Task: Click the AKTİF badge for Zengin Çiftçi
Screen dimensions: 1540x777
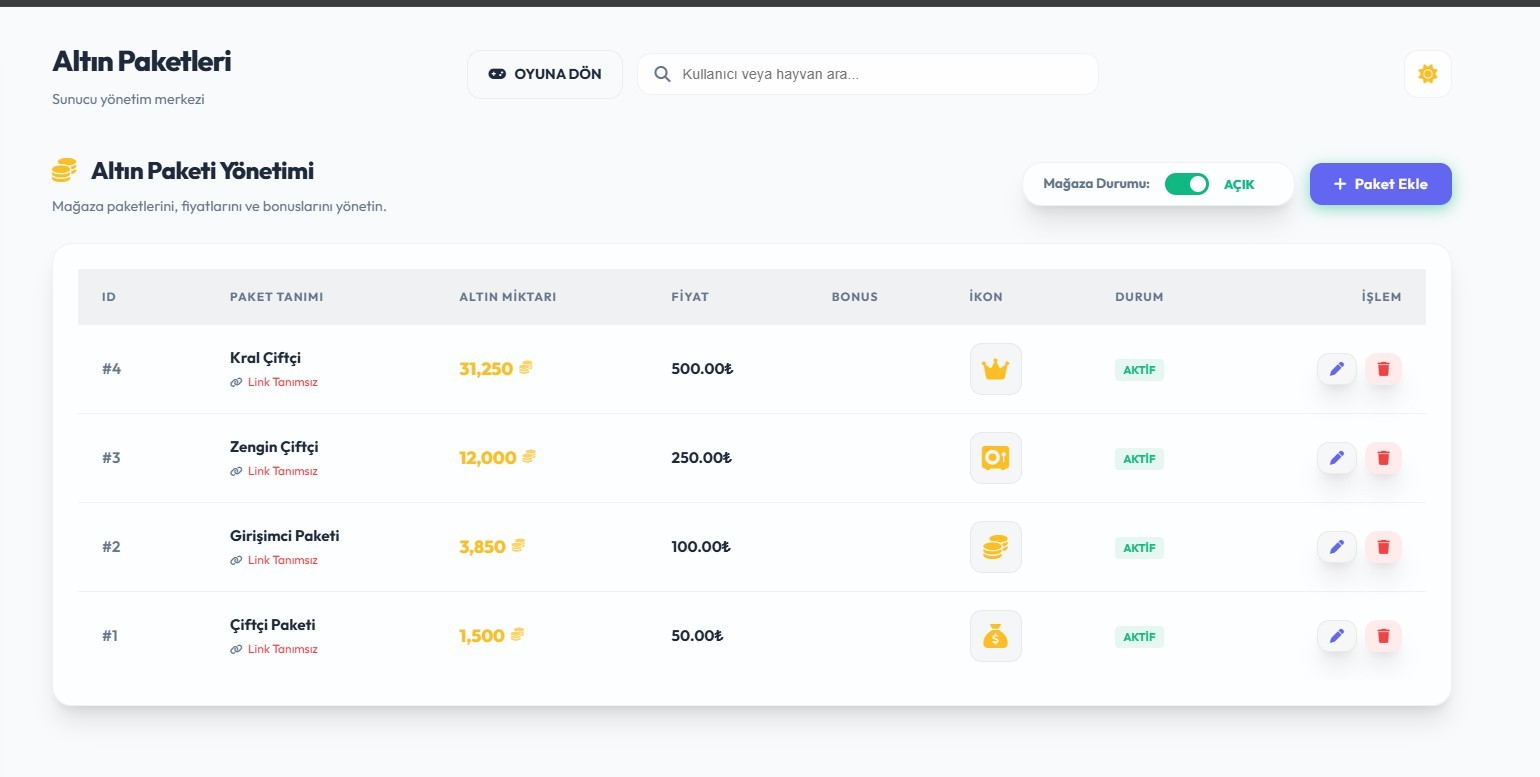Action: click(1139, 459)
